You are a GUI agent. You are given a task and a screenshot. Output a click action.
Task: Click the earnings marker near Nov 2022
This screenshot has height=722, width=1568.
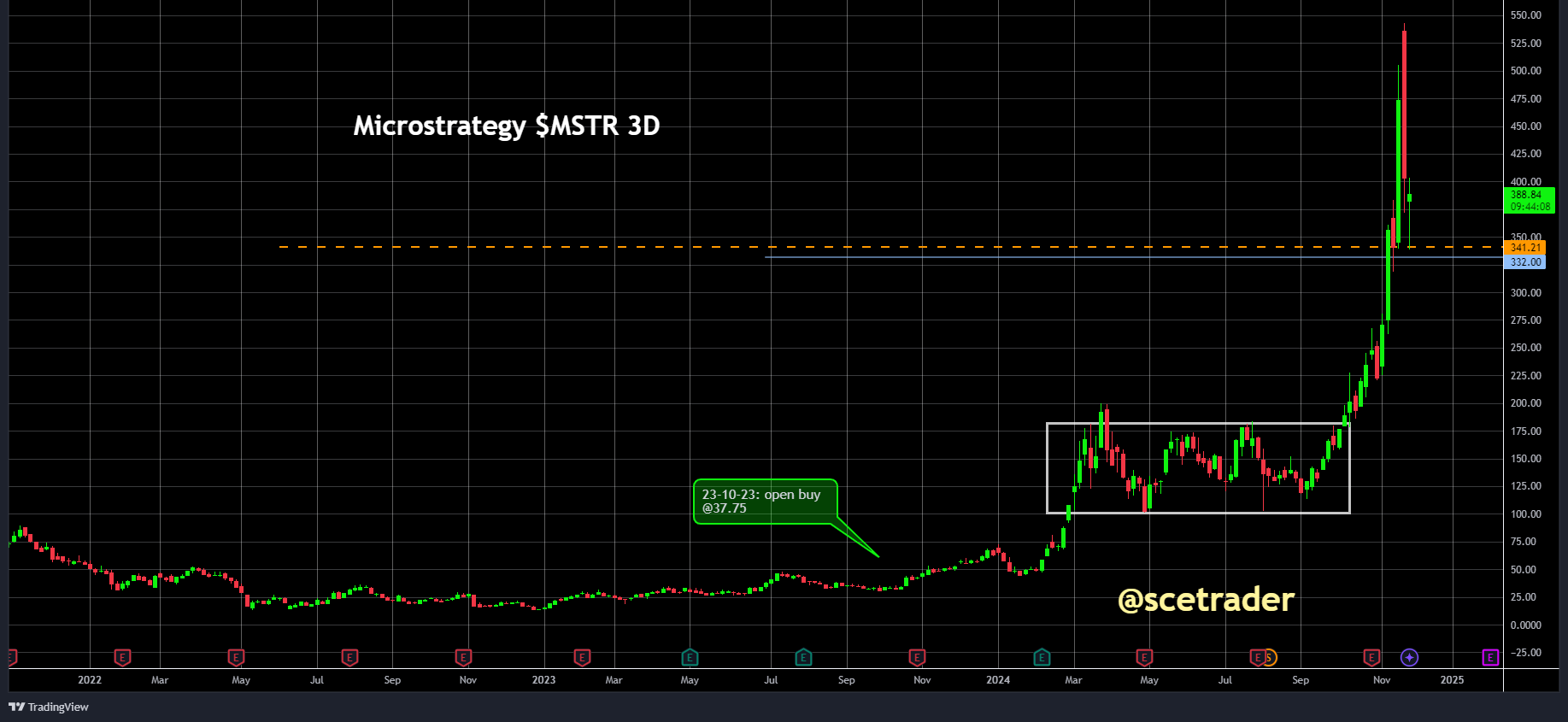(x=463, y=657)
